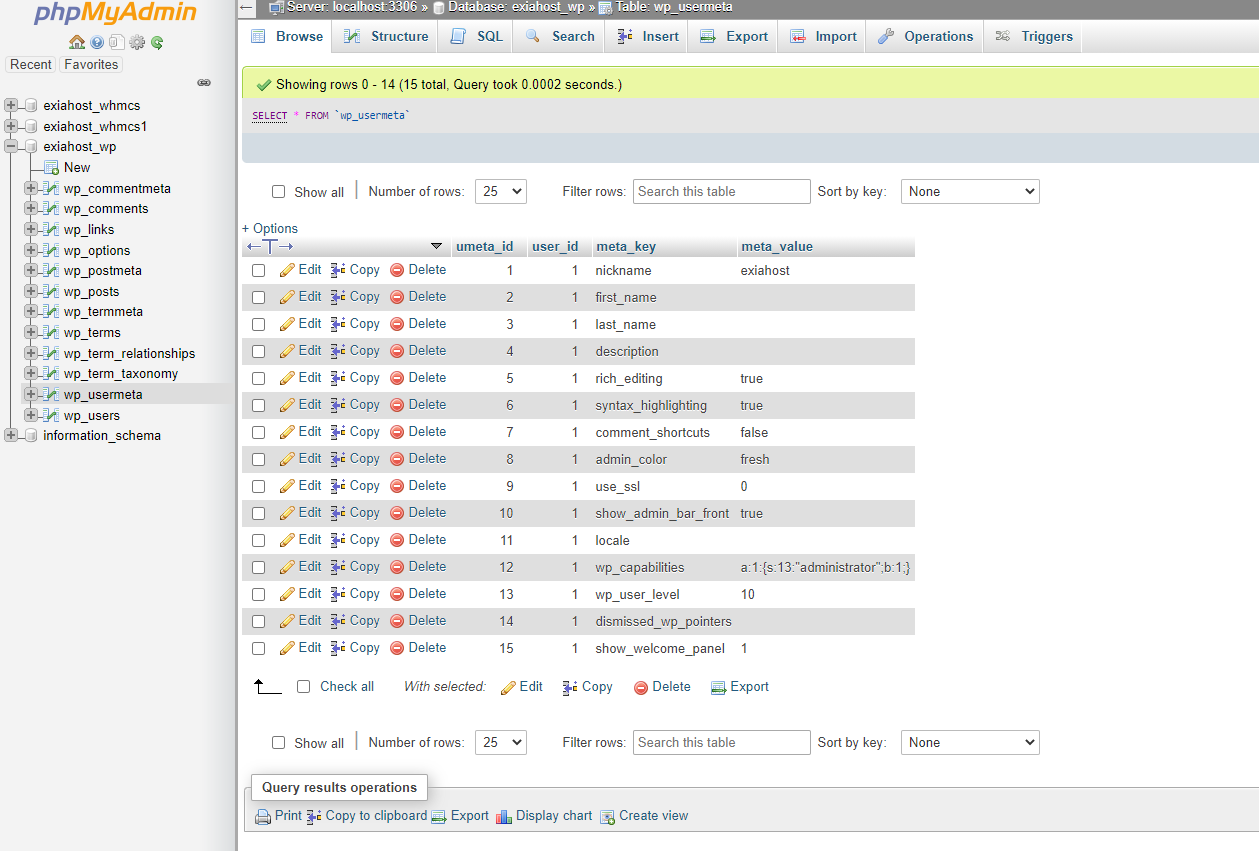
Task: Click Copy to clipboard icon
Action: tap(314, 816)
